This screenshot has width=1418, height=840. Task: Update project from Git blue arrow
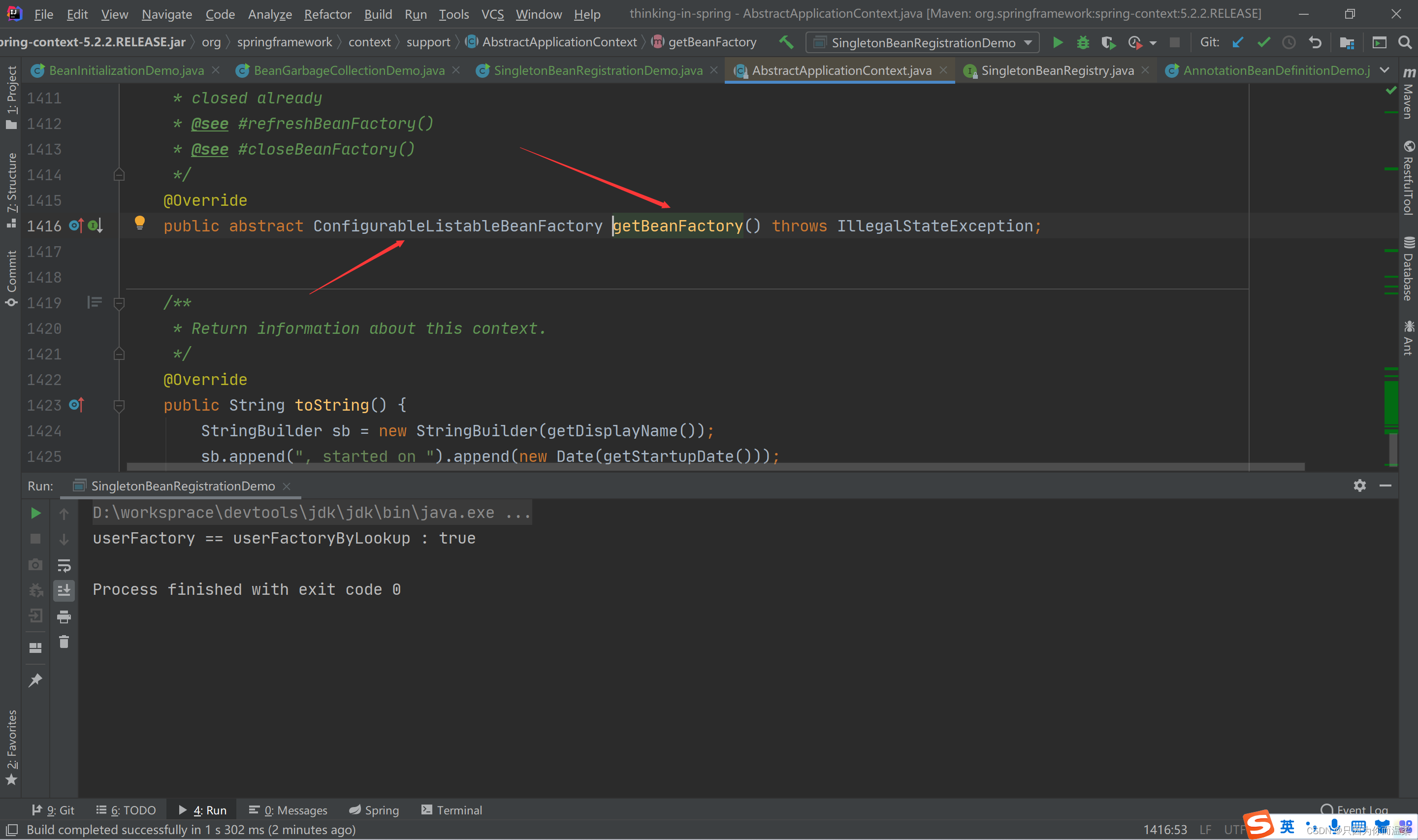[x=1237, y=42]
